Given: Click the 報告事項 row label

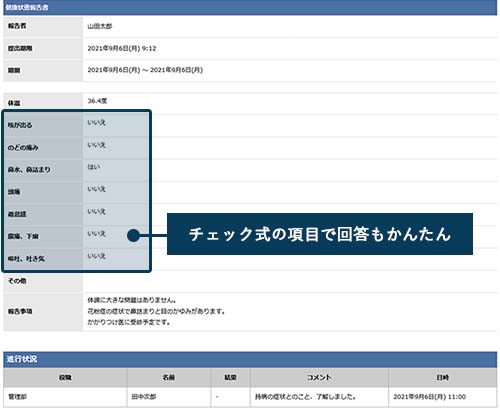Looking at the screenshot, I should [20, 311].
